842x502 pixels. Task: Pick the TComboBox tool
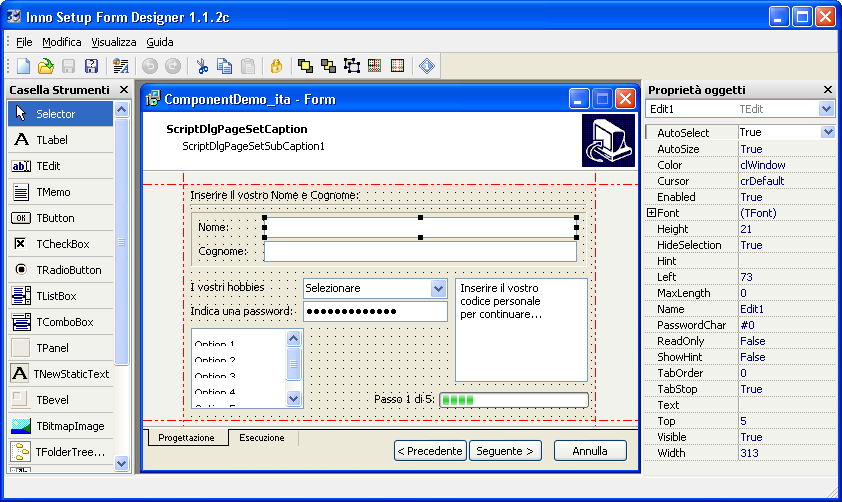tap(61, 322)
